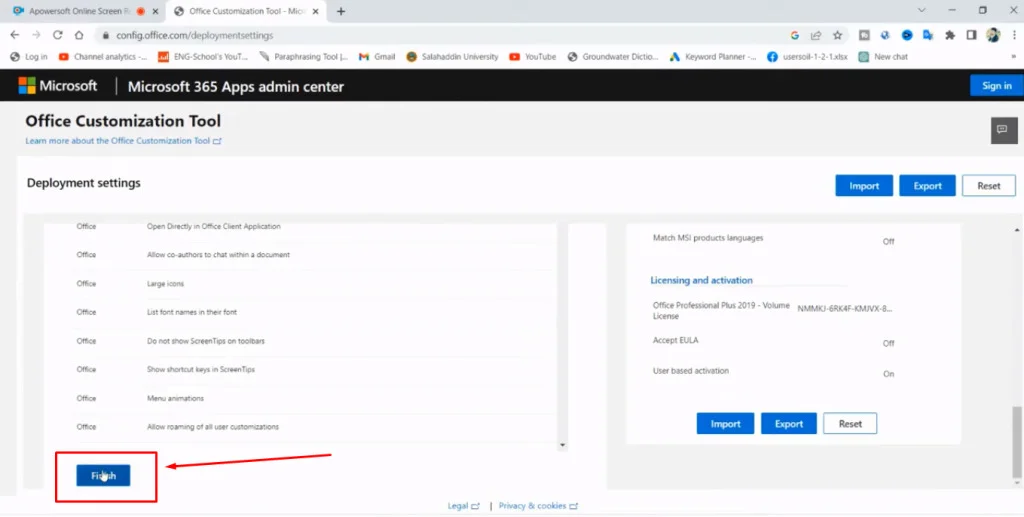The height and width of the screenshot is (517, 1024).
Task: Click Reset below User based activation
Action: [850, 424]
